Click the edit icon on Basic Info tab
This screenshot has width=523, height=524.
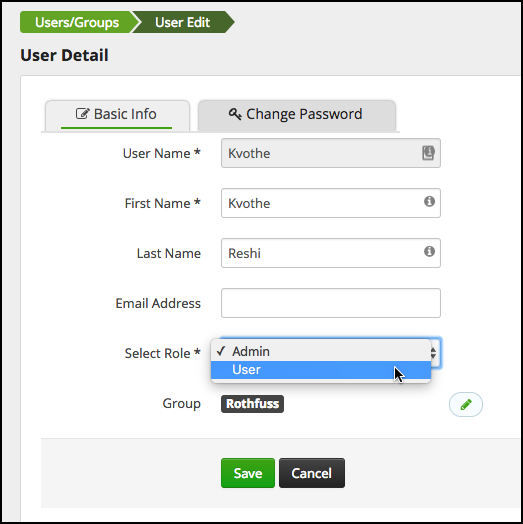(x=83, y=114)
